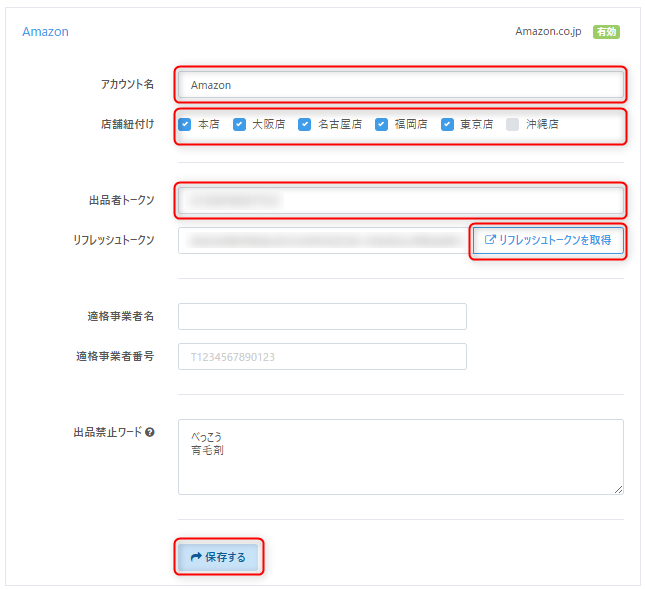The image size is (645, 589).
Task: Click the Amazon.co.jp marketplace label
Action: pos(548,31)
